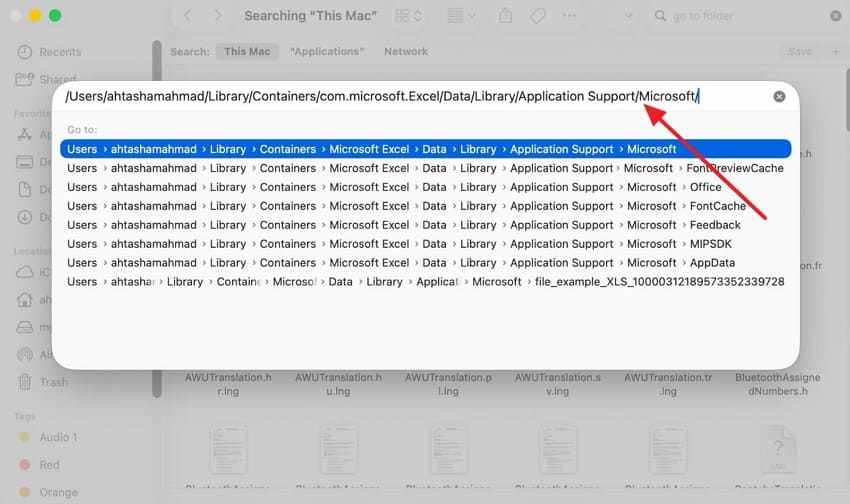Screen dimensions: 850x504
Task: Set search scope to Network
Action: [405, 51]
